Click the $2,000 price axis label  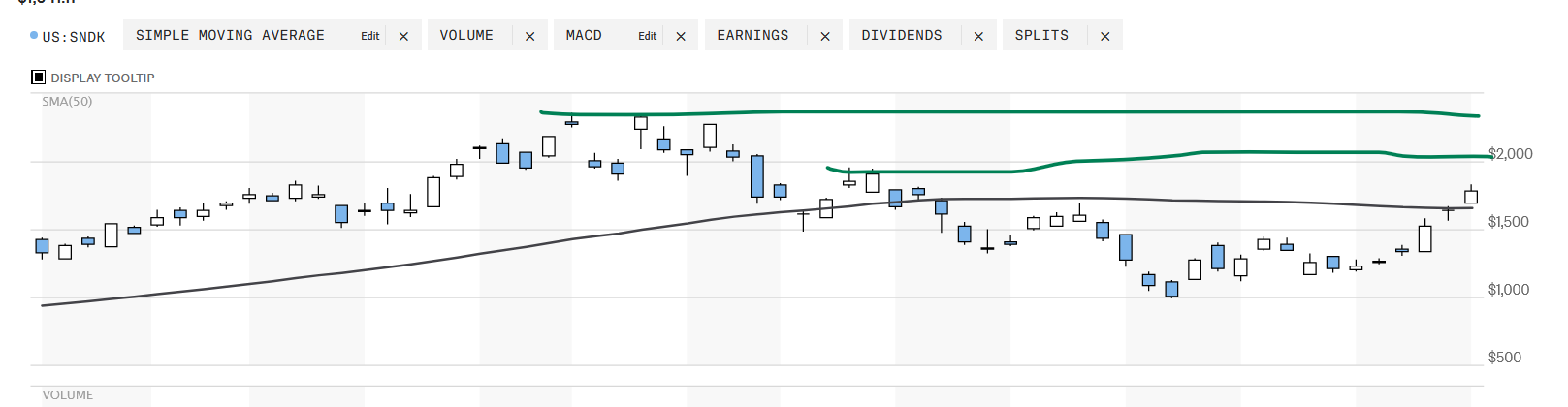(x=1511, y=154)
